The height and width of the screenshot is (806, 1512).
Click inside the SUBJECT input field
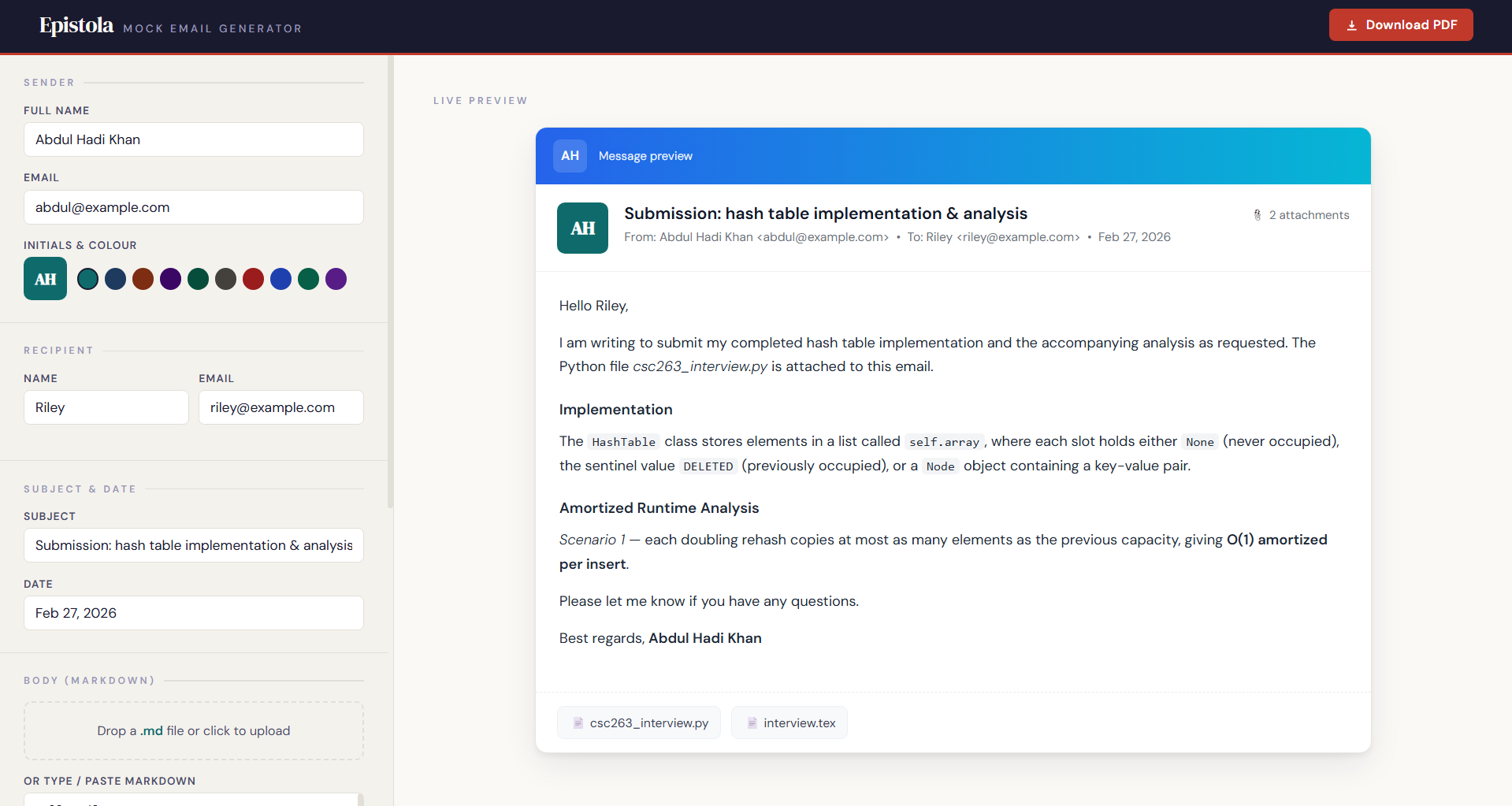click(193, 544)
